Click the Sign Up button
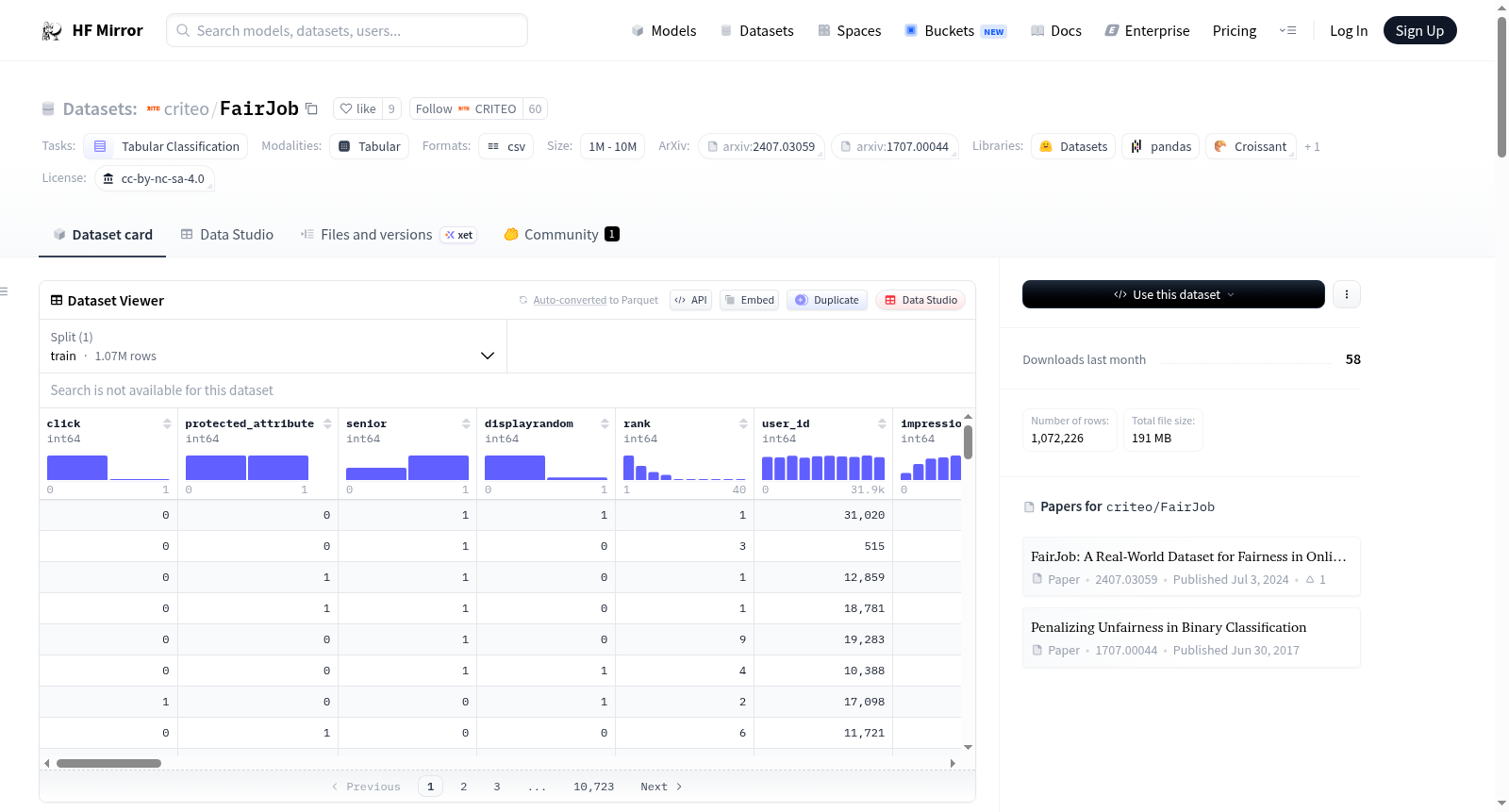1509x812 pixels. pos(1420,30)
